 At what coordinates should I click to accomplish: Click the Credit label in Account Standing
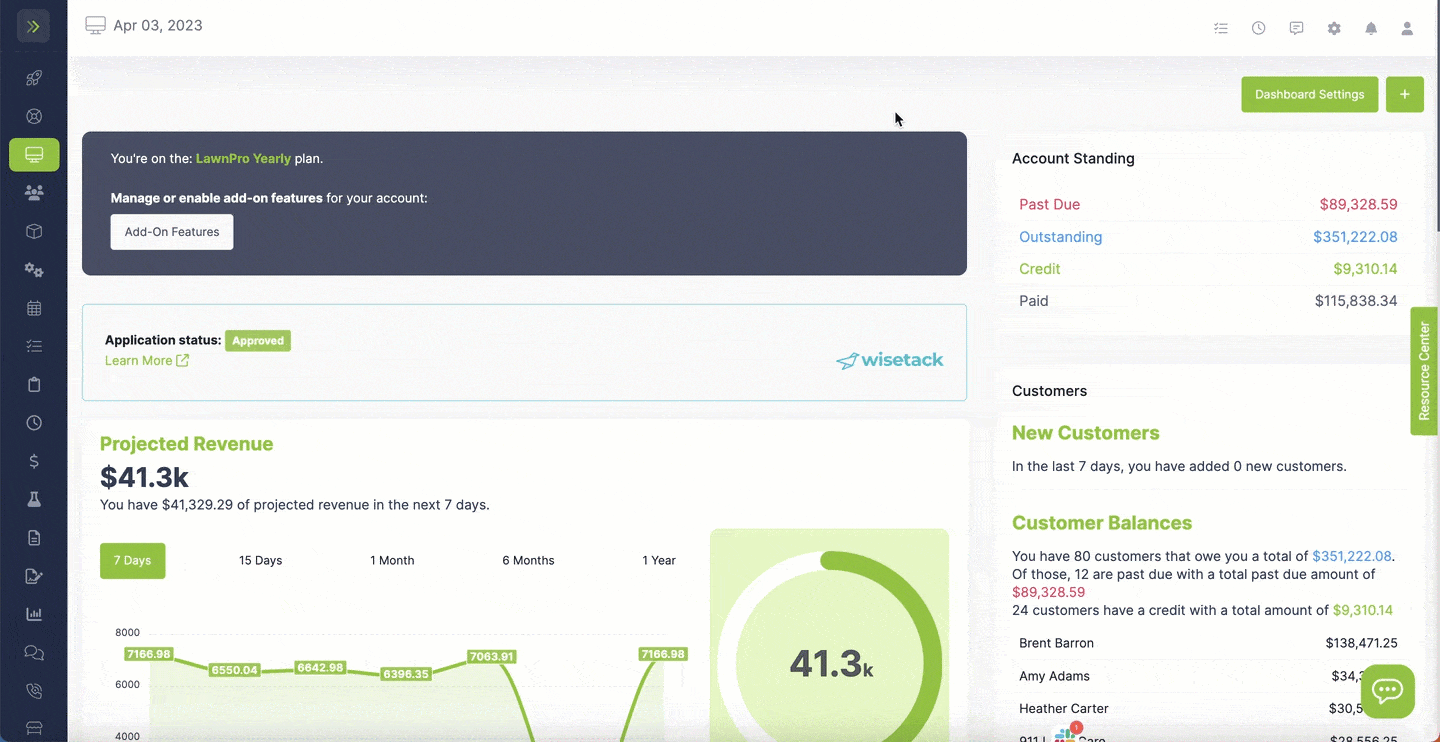coord(1039,269)
